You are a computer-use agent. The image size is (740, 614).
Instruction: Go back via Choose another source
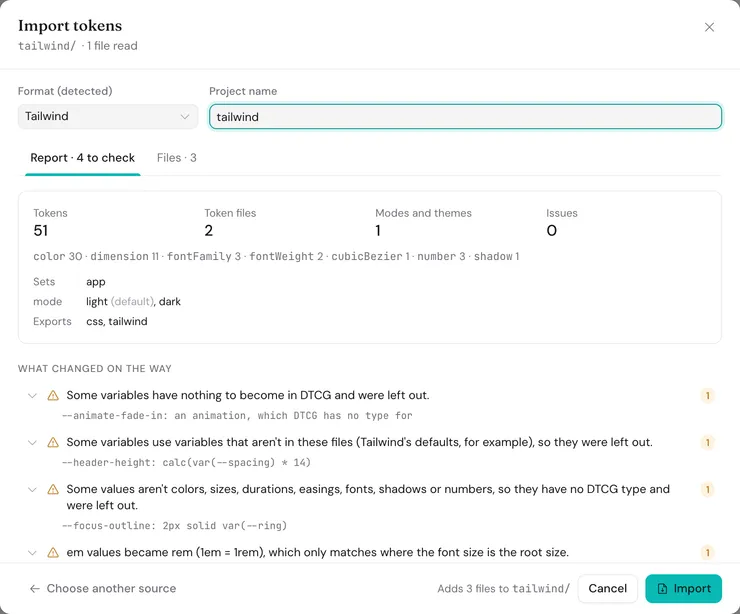click(103, 589)
